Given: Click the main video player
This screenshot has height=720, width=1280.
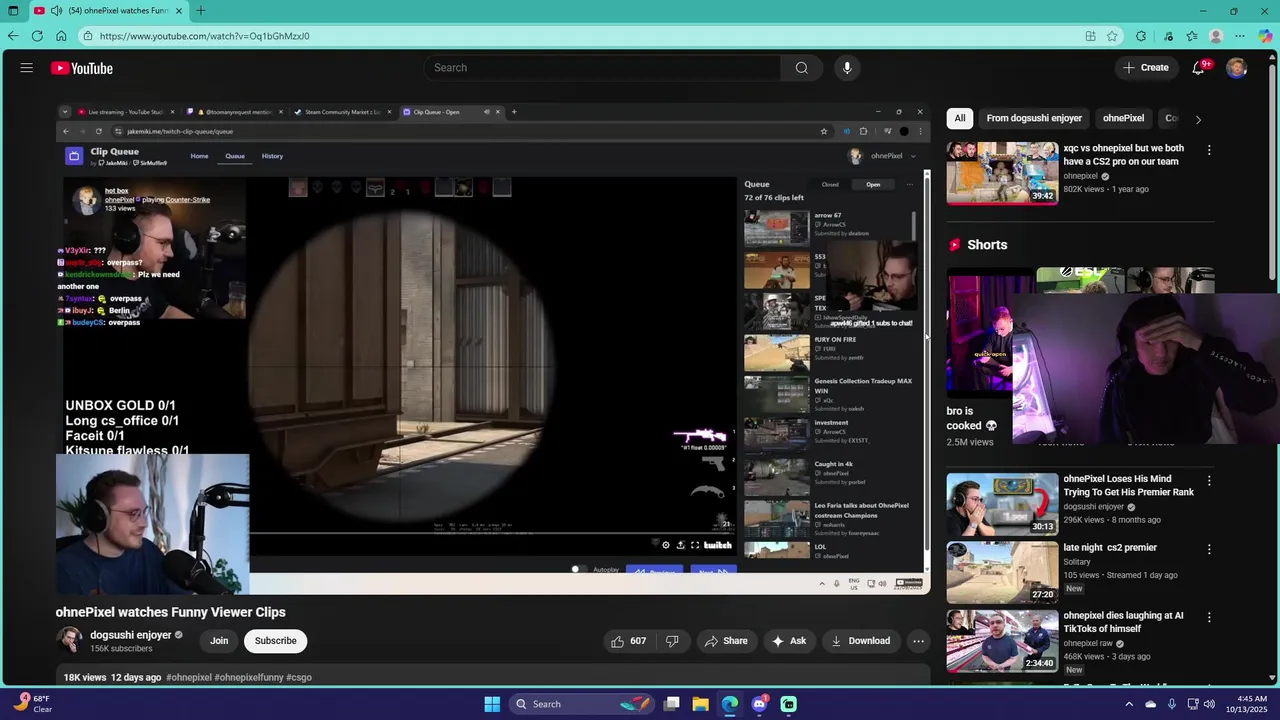Looking at the screenshot, I should pos(493,348).
